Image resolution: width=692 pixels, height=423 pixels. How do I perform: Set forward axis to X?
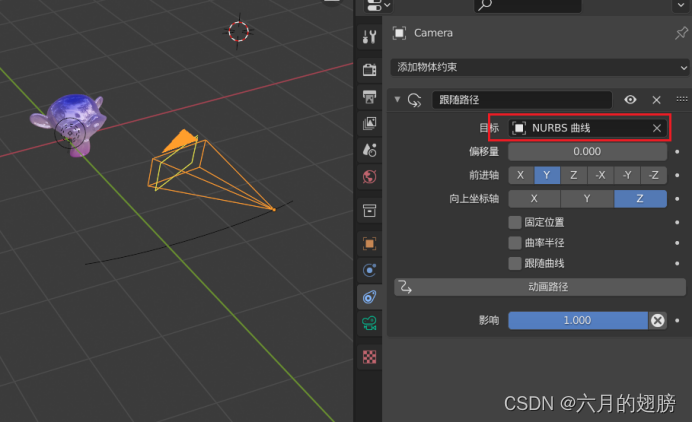point(521,175)
